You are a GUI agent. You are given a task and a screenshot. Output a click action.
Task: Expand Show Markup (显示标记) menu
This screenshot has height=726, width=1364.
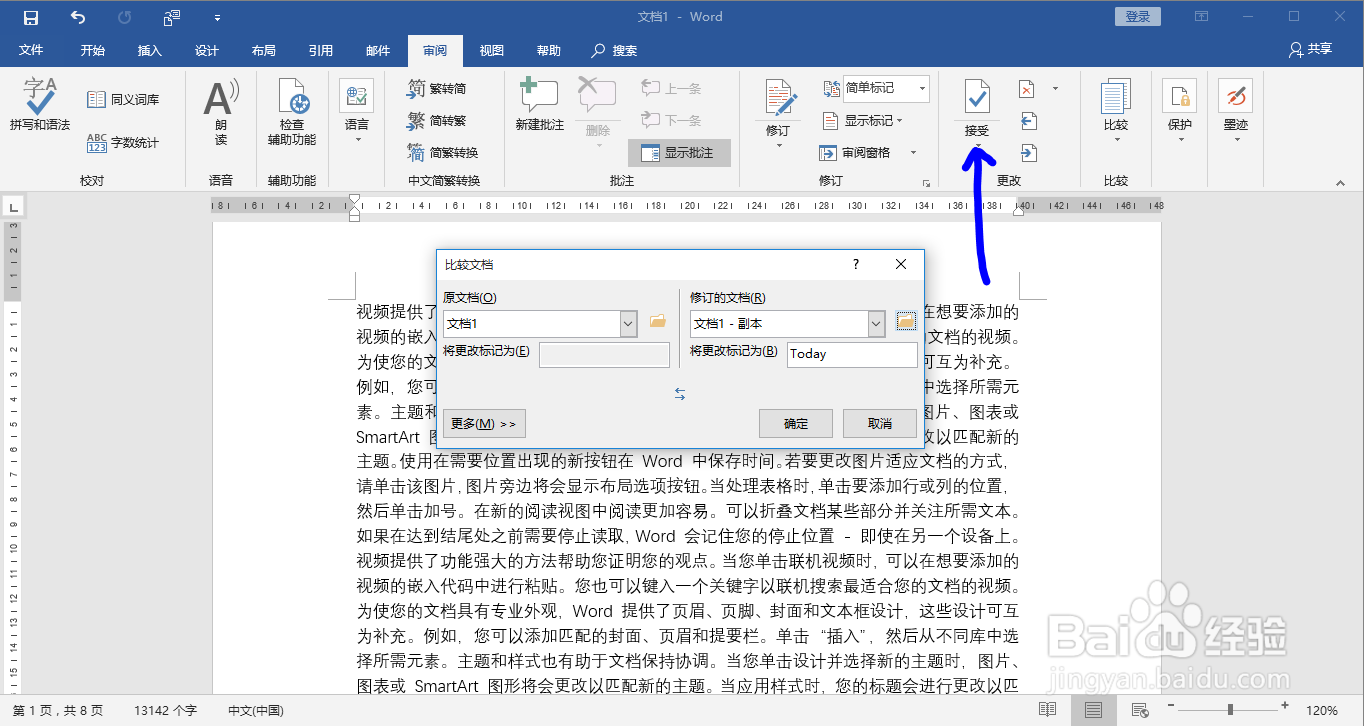click(861, 121)
